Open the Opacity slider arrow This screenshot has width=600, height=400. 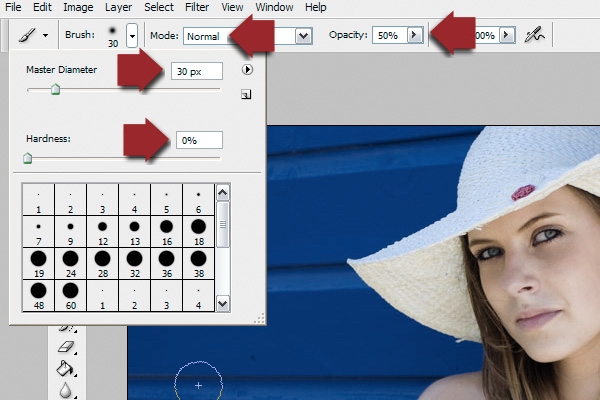[413, 35]
